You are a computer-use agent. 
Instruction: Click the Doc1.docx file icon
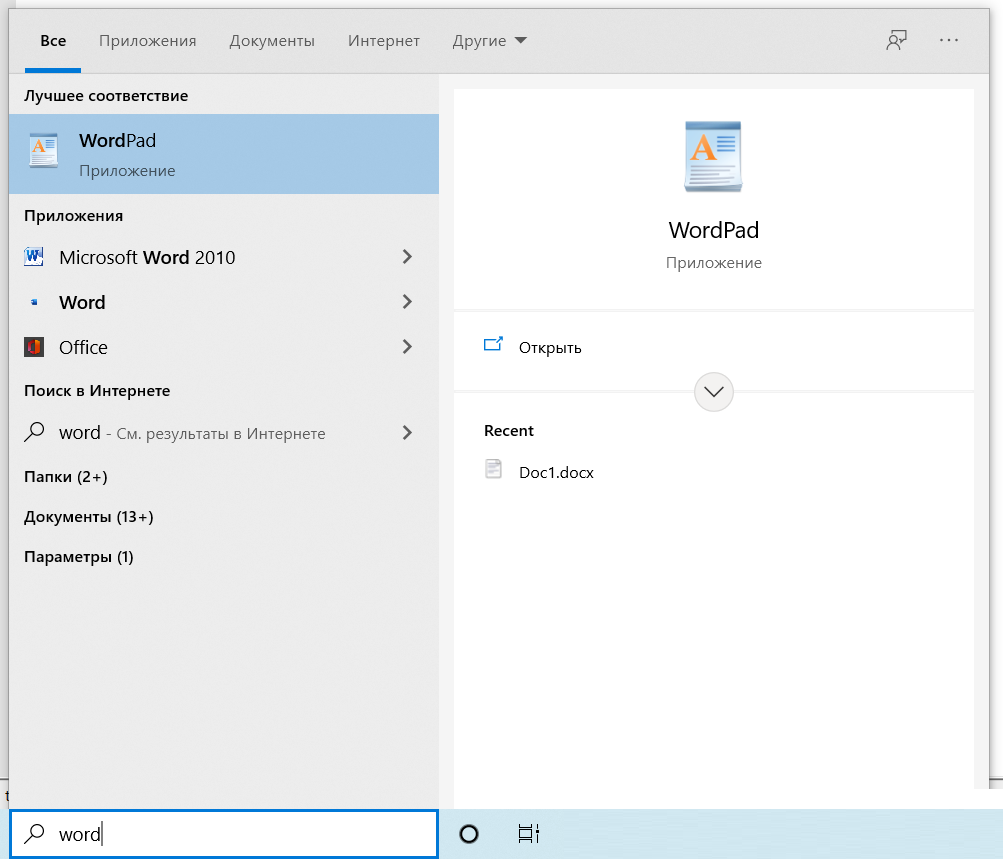[x=493, y=471]
